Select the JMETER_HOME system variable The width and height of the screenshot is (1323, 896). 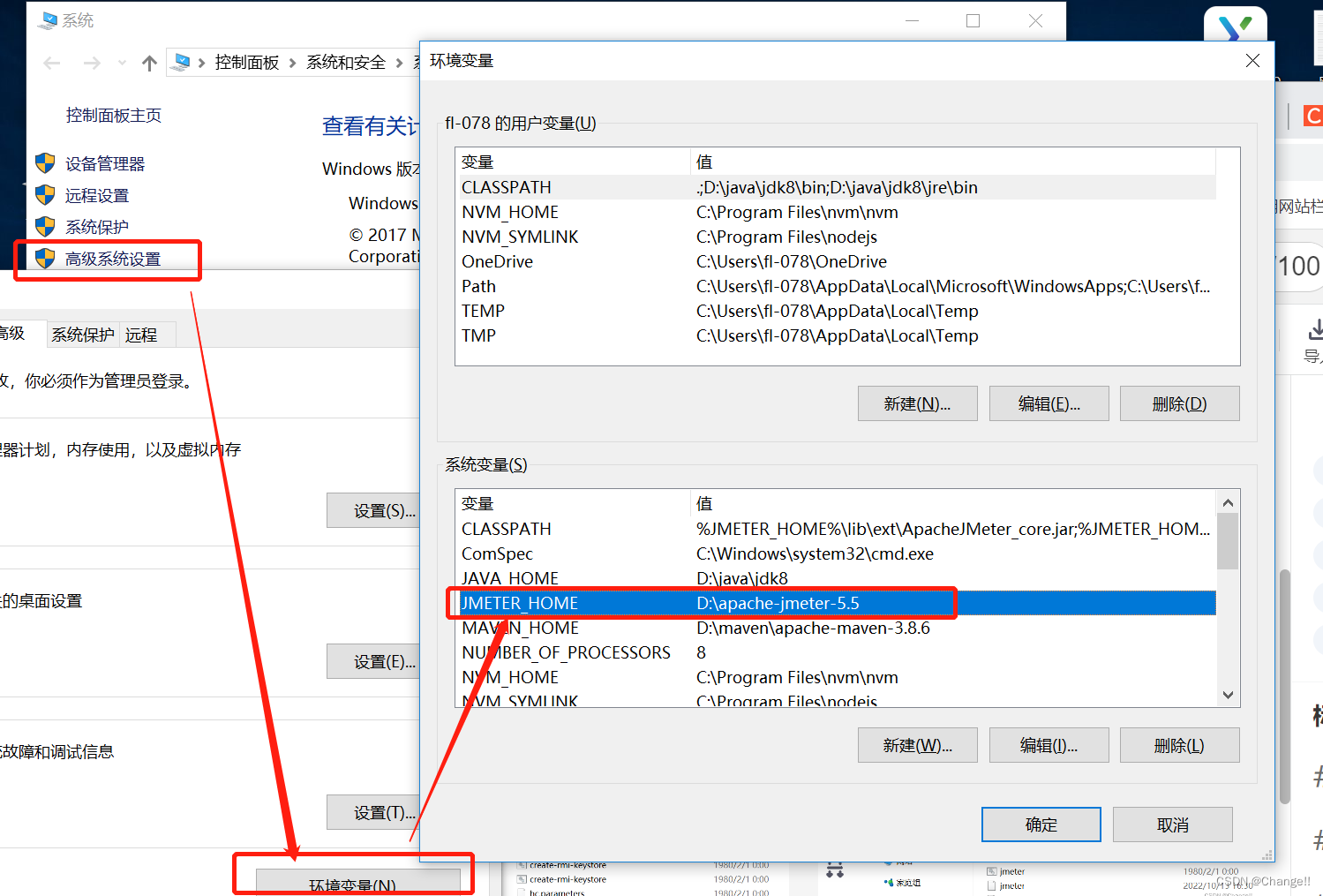(x=836, y=603)
